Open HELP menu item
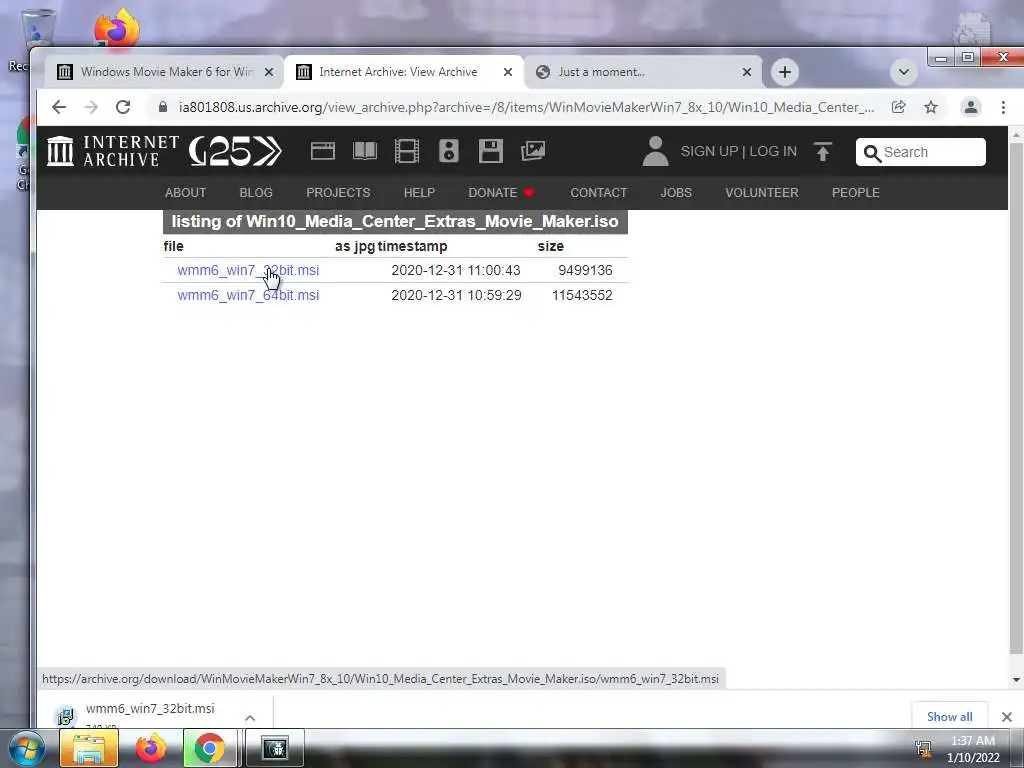This screenshot has width=1024, height=768. [419, 193]
